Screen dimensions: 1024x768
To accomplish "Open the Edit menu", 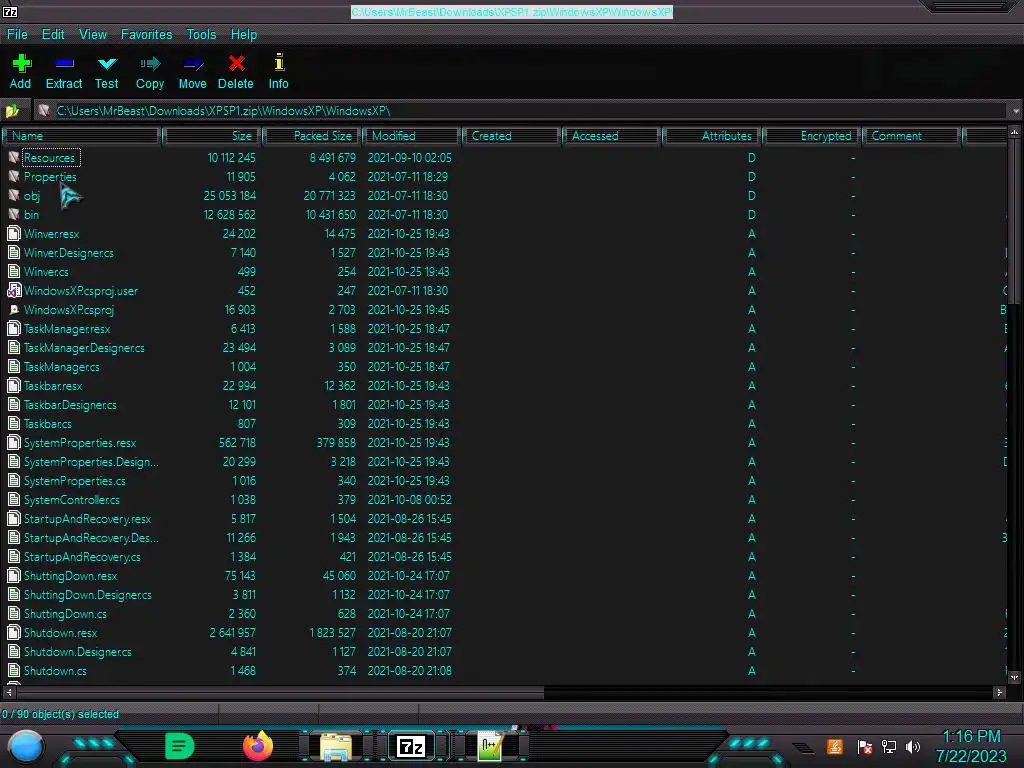I will [53, 35].
